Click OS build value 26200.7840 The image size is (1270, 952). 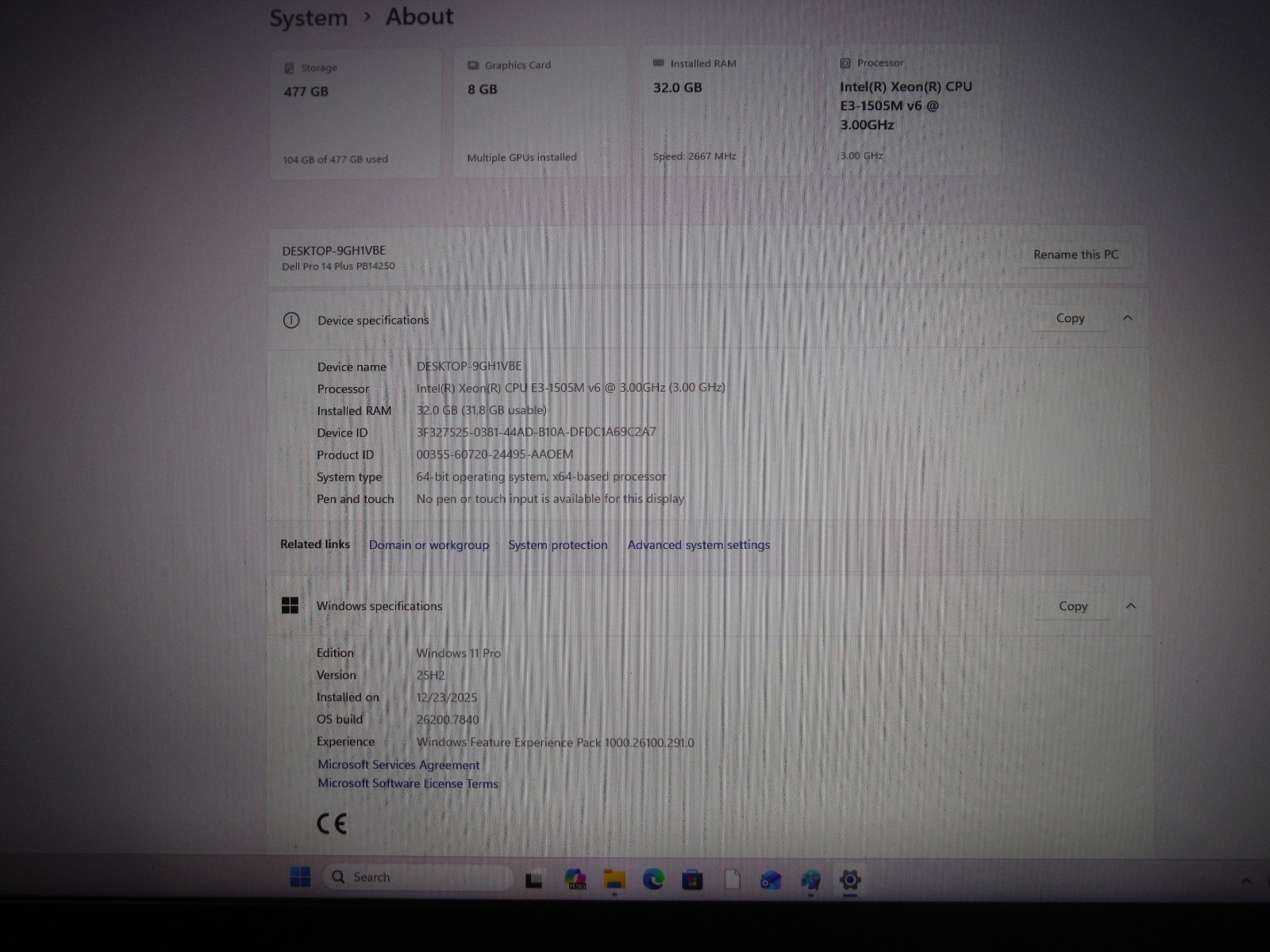448,720
